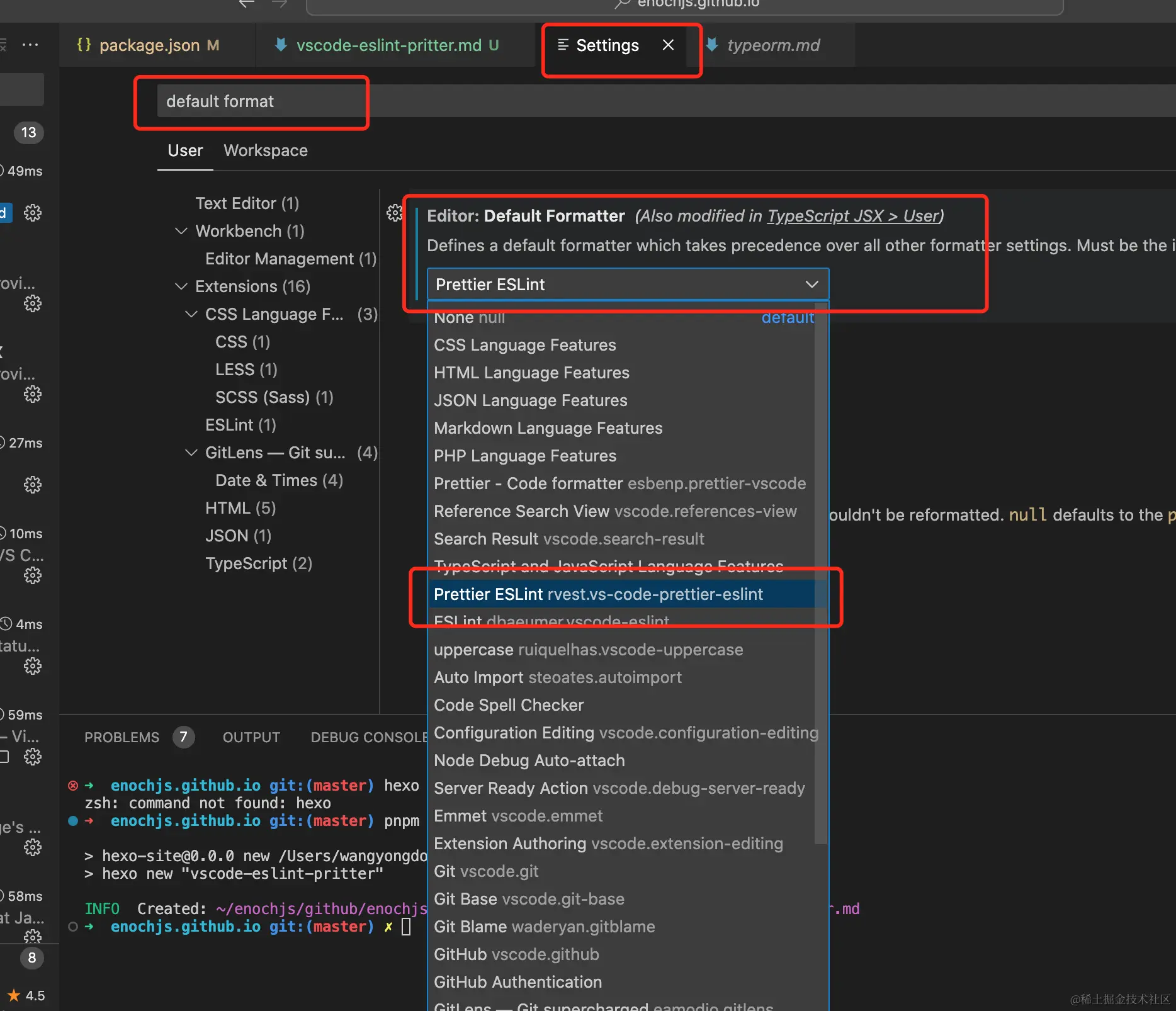Collapse GitLens — Git su... tree node
The height and width of the screenshot is (1011, 1176).
(x=191, y=453)
